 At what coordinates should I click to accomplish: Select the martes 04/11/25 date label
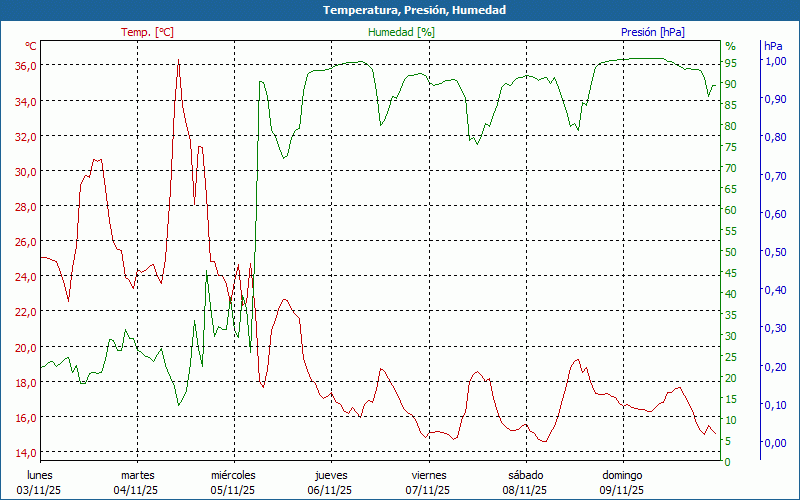pos(137,482)
